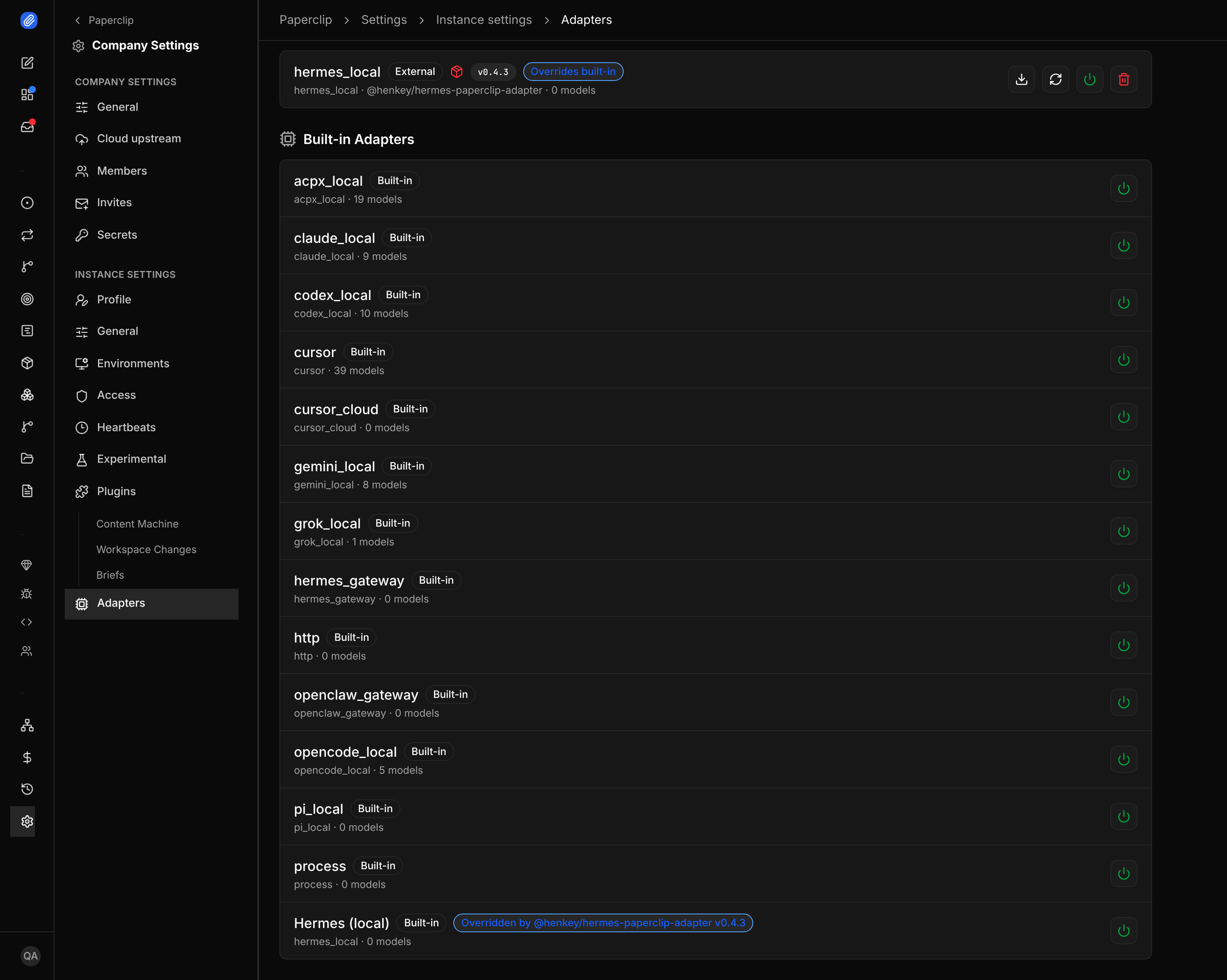Screen dimensions: 1227x980
Task: Click the settings gear icon in the rail
Action: click(x=27, y=821)
